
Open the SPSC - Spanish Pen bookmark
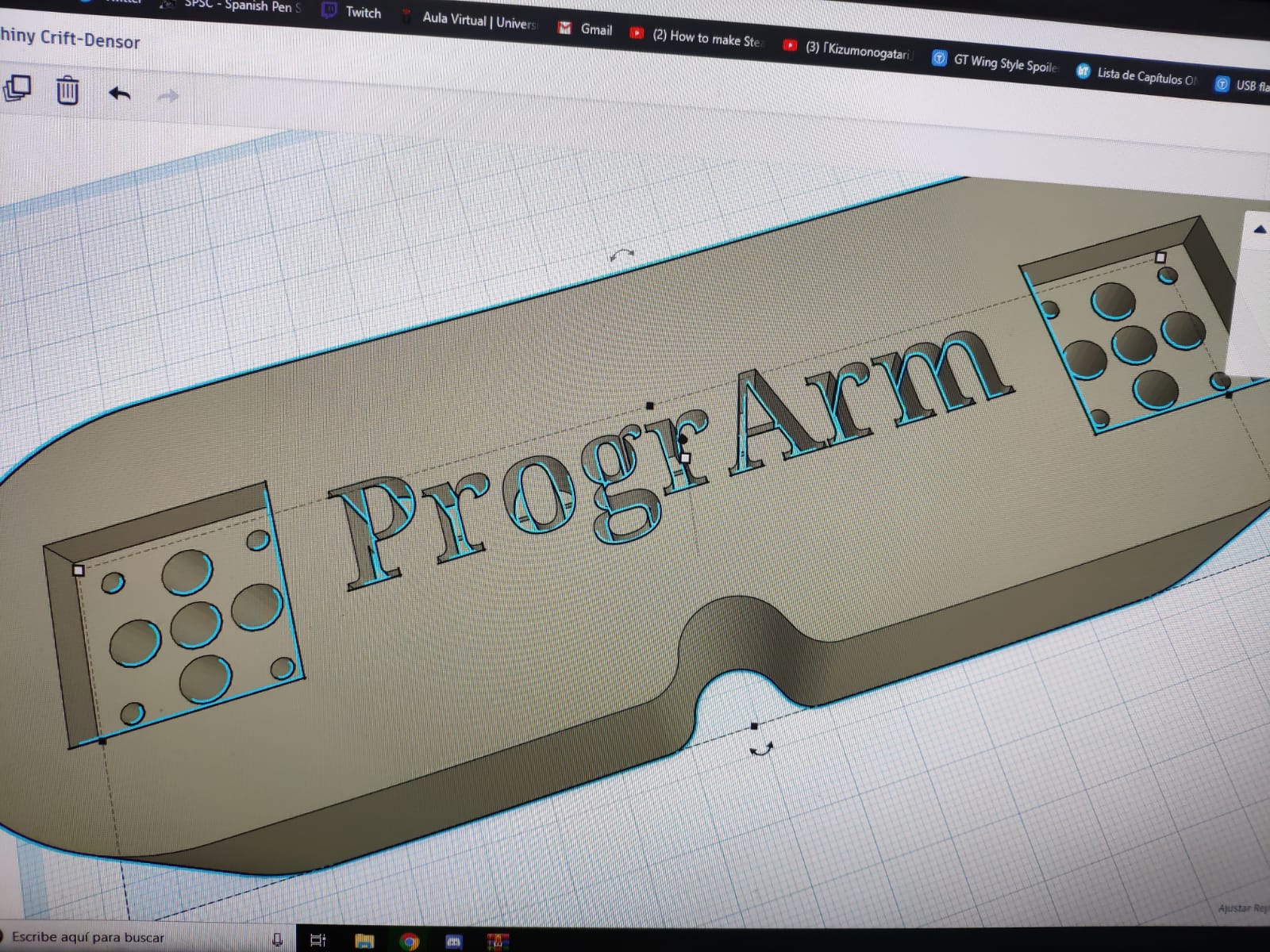tap(232, 6)
